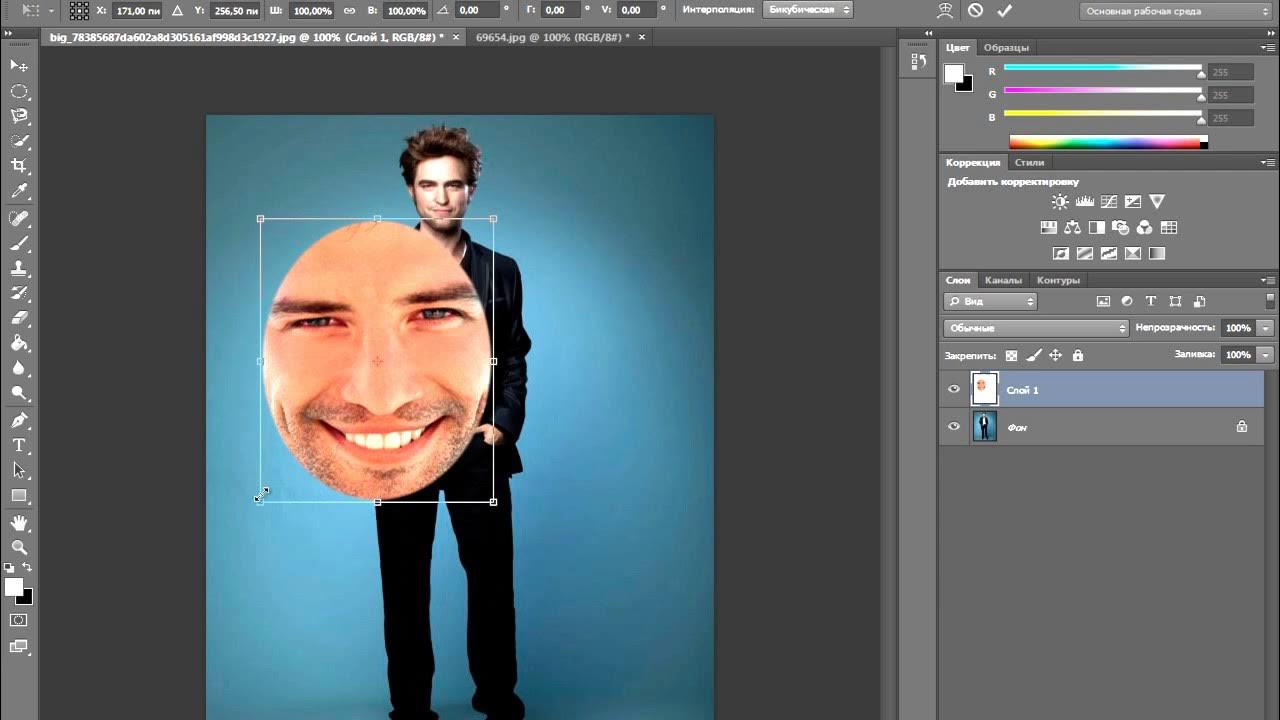
Task: Select the Healing Brush tool
Action: point(19,218)
